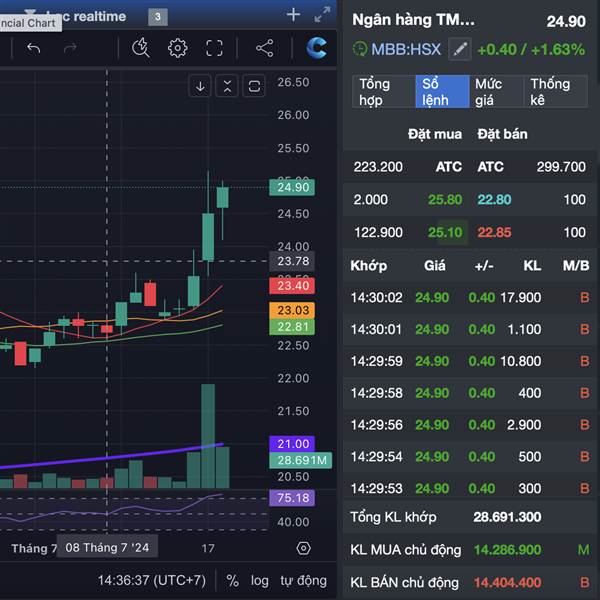Maximize pane with square bracket button
The height and width of the screenshot is (600, 600).
coord(254,86)
